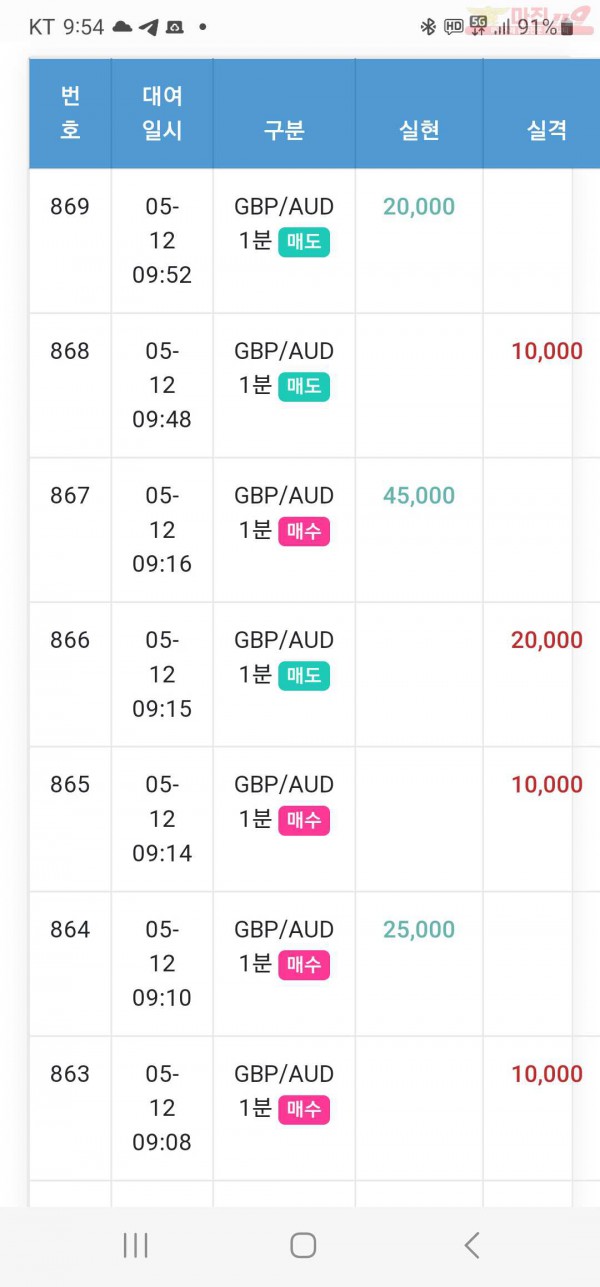The image size is (600, 1287).
Task: Tap battery indicator showing 91%
Action: [545, 27]
